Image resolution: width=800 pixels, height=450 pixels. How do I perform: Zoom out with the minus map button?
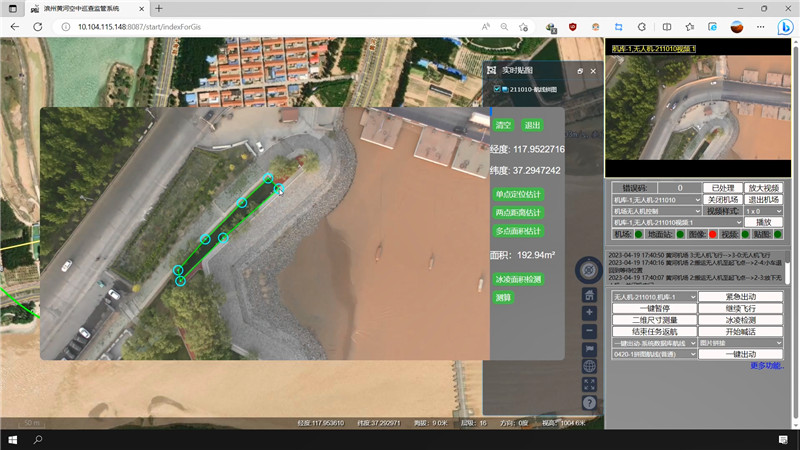coord(589,331)
